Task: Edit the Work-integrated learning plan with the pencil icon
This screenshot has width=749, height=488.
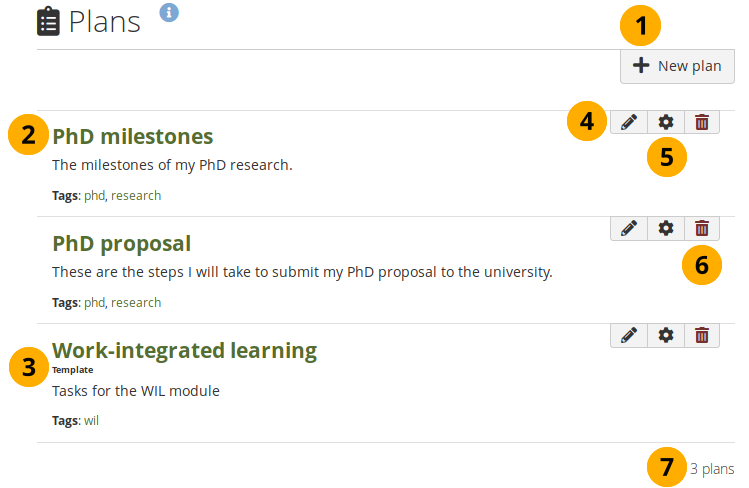Action: pyautogui.click(x=629, y=335)
